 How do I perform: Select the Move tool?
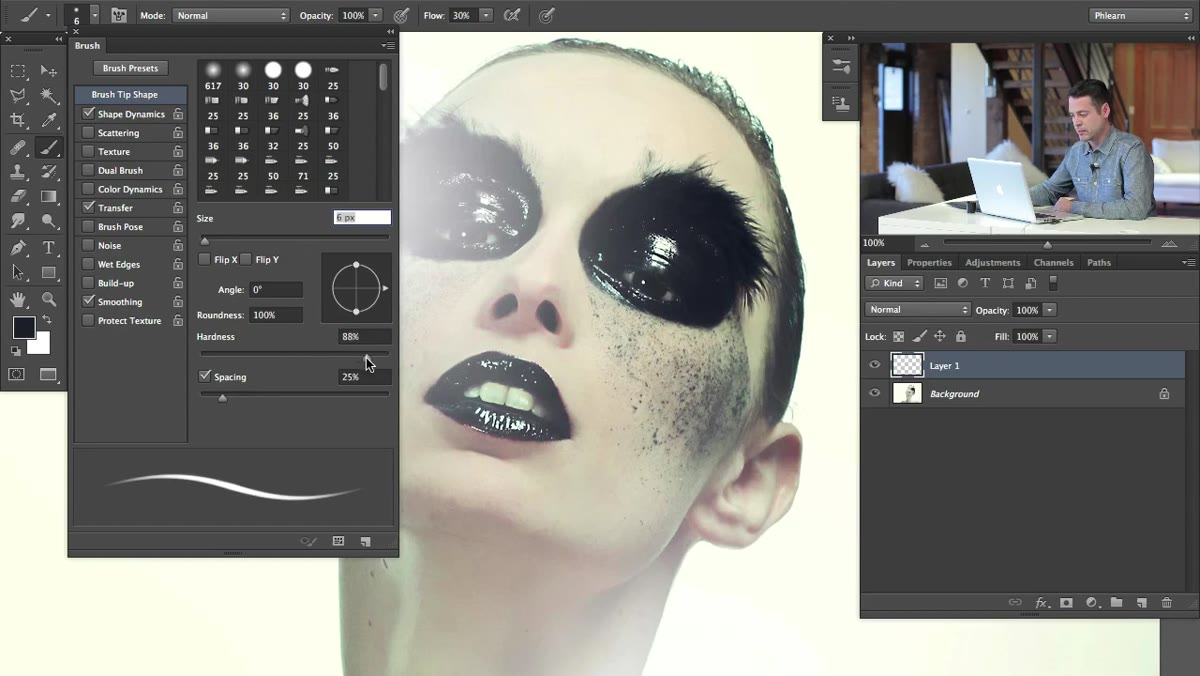coord(48,71)
